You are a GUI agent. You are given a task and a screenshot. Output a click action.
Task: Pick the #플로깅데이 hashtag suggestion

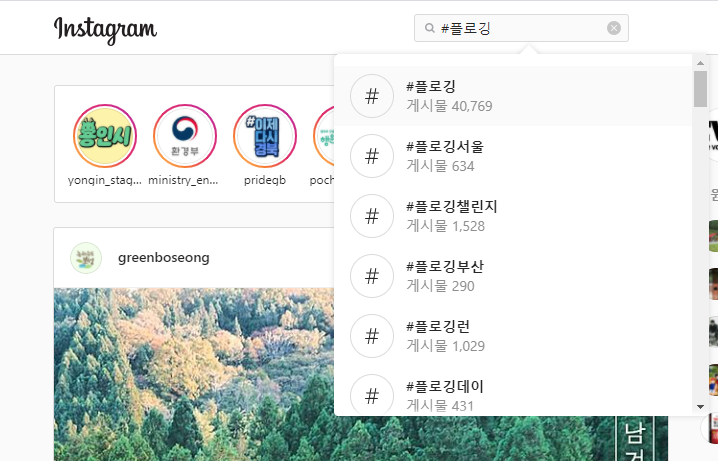pyautogui.click(x=513, y=396)
